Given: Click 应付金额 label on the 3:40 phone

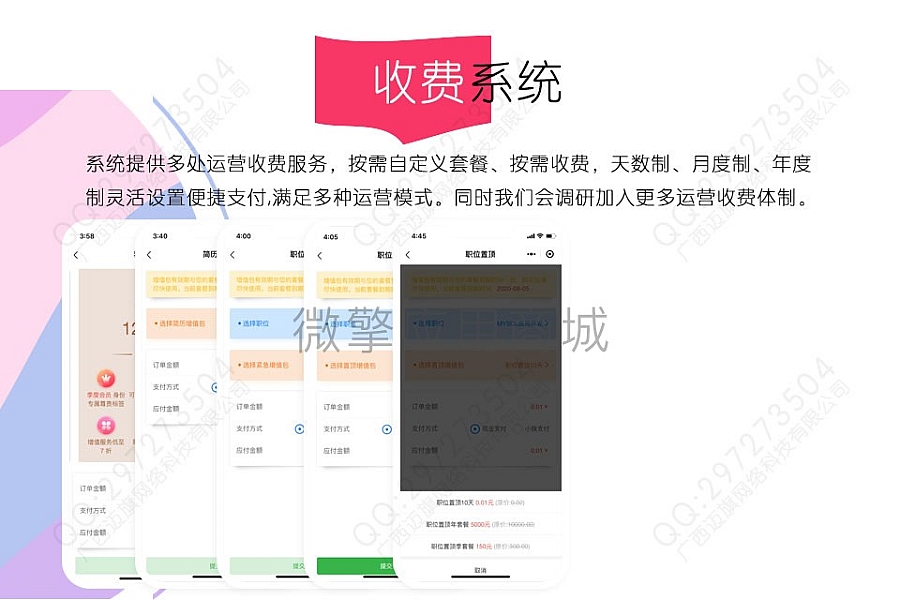Looking at the screenshot, I should (x=166, y=409).
